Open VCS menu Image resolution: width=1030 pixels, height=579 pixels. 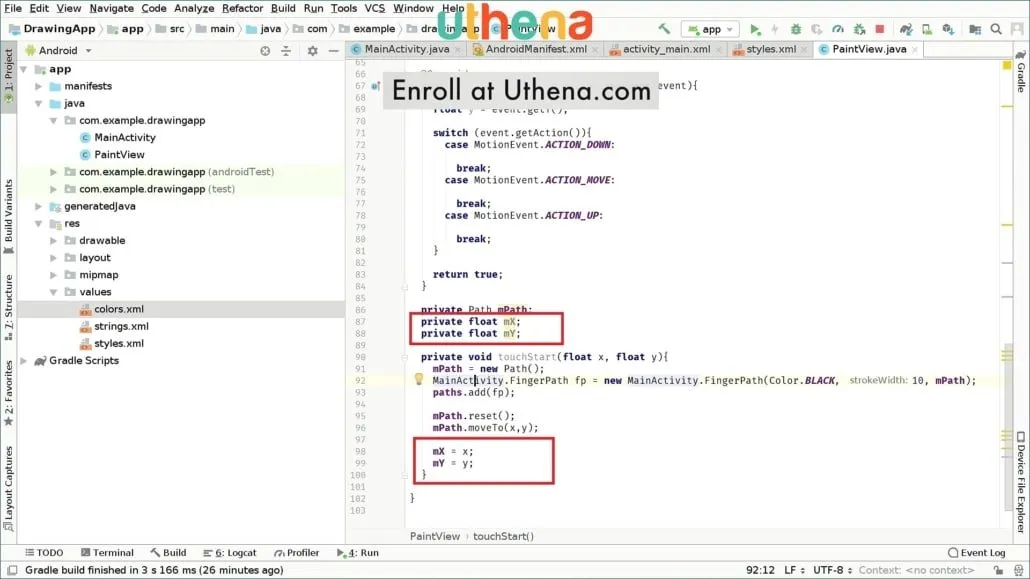click(374, 9)
